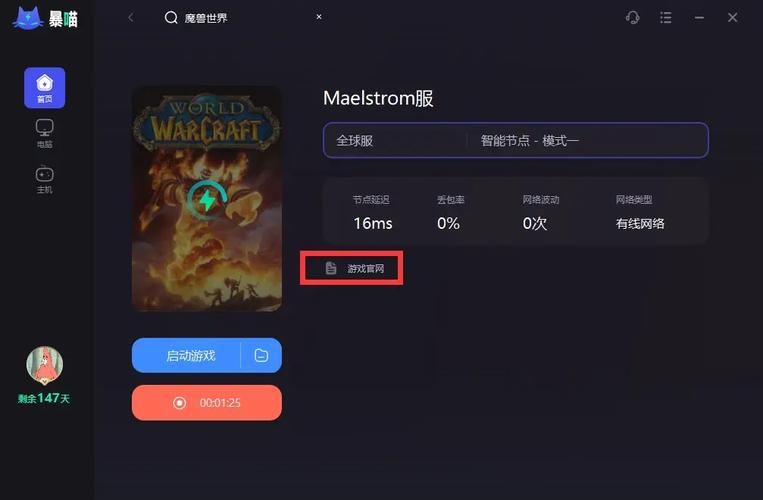Switch to the 电脑 computer sidebar section
The width and height of the screenshot is (763, 500).
click(x=44, y=134)
